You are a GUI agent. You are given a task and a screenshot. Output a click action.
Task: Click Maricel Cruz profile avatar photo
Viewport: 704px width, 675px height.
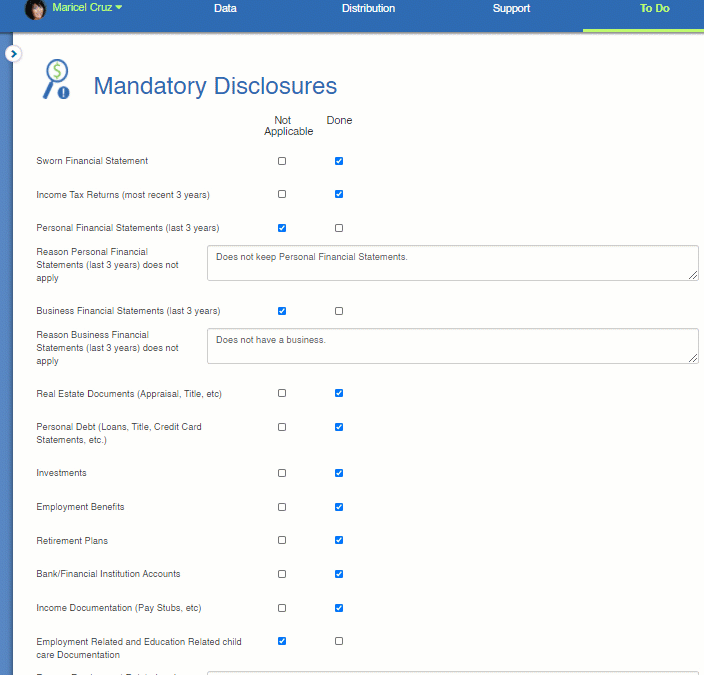[35, 9]
